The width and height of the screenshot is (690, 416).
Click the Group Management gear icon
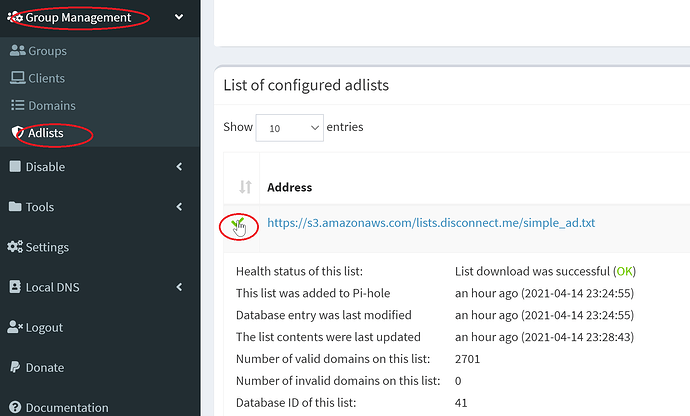tap(15, 17)
